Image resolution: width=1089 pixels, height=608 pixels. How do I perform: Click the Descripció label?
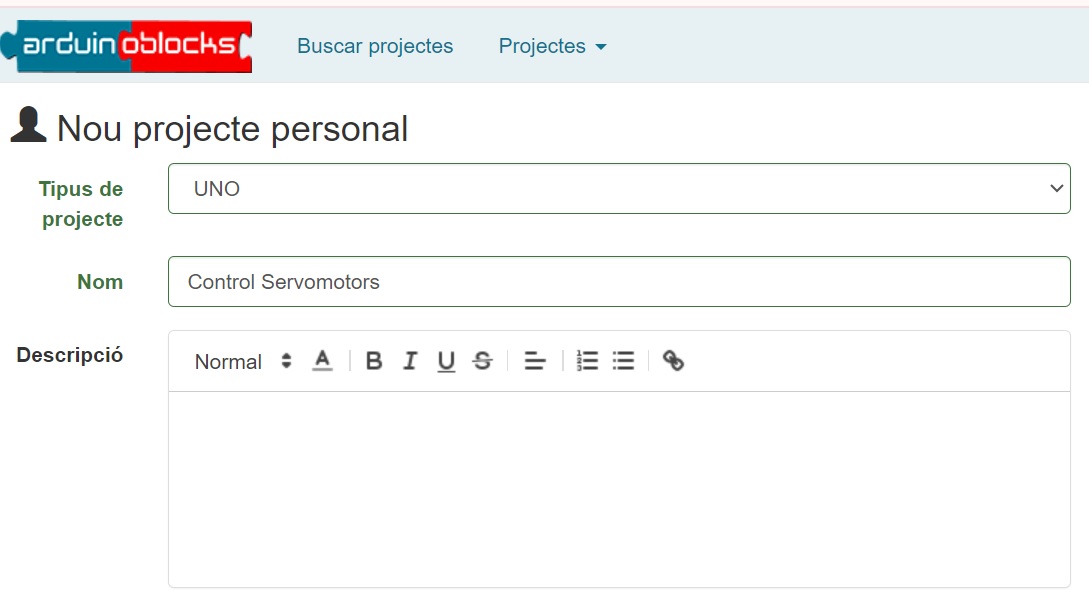pos(70,355)
